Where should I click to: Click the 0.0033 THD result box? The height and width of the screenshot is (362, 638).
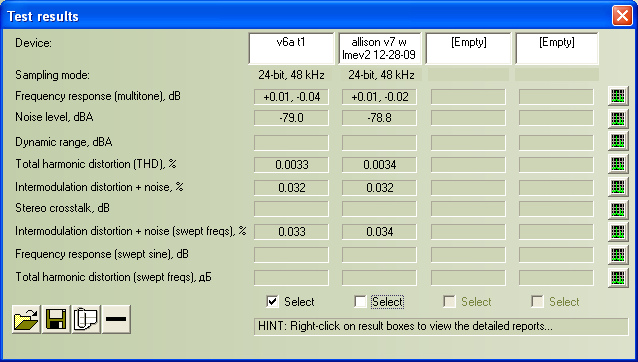tap(291, 165)
